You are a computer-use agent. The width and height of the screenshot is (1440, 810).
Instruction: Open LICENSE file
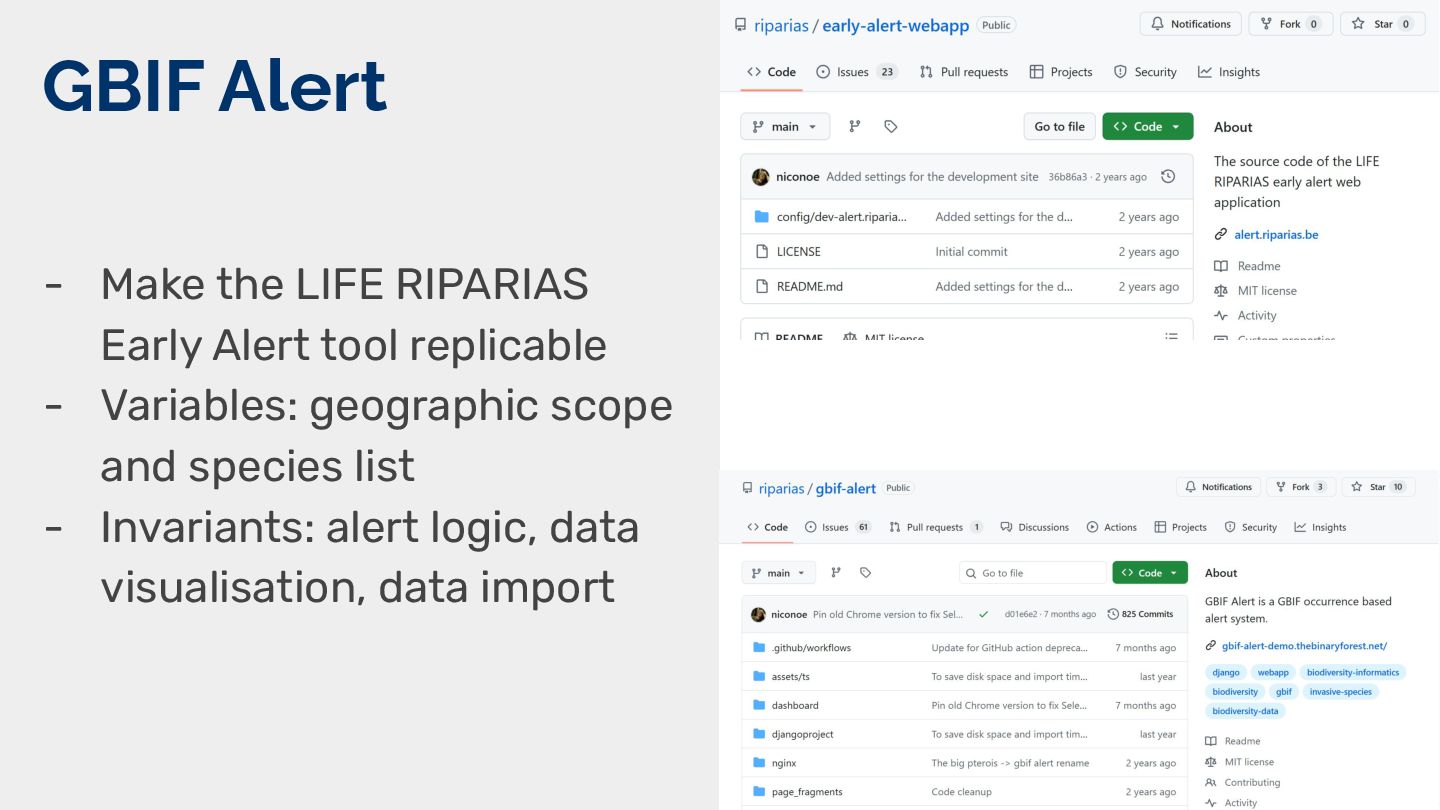click(799, 252)
